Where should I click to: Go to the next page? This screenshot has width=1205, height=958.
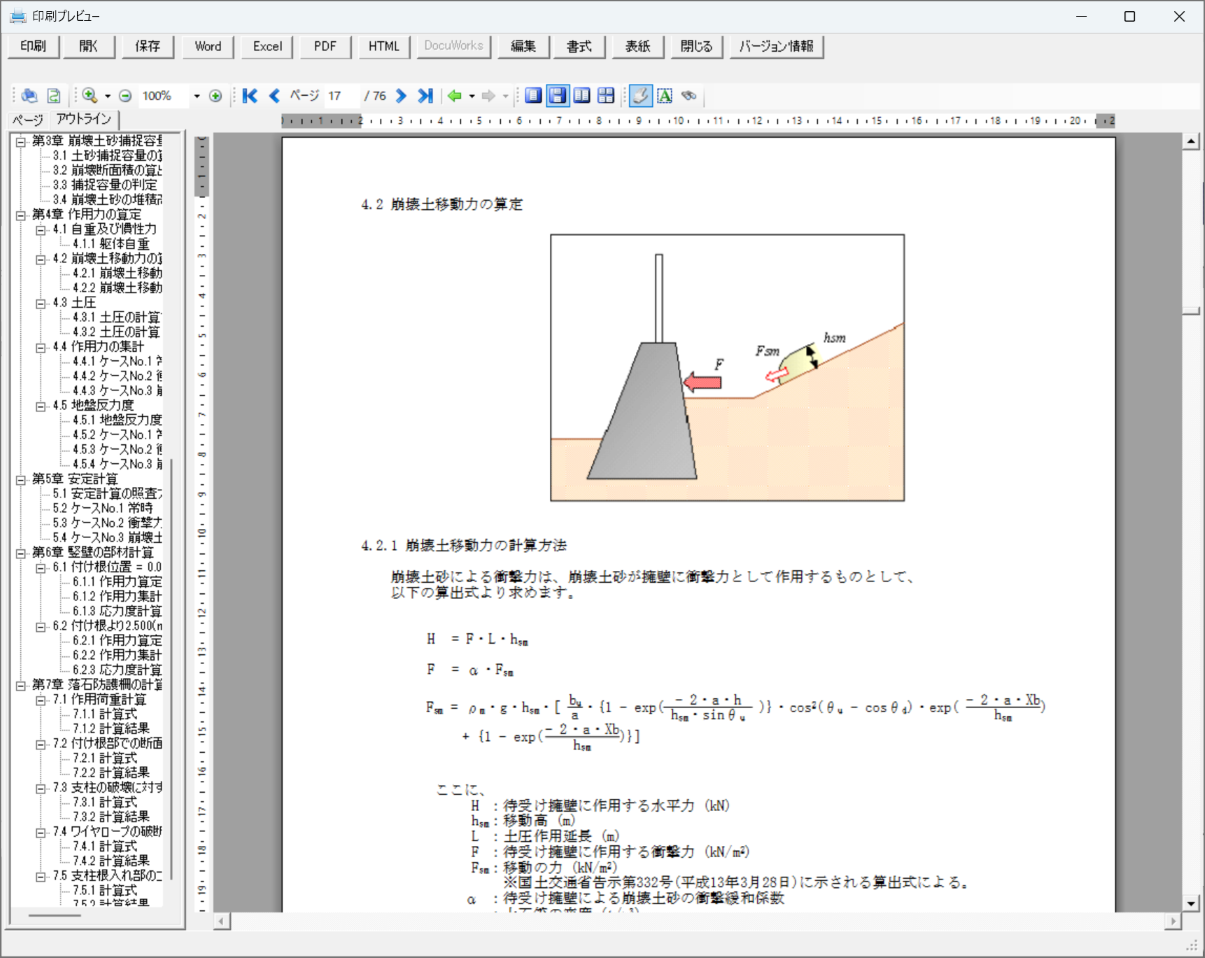pyautogui.click(x=401, y=96)
